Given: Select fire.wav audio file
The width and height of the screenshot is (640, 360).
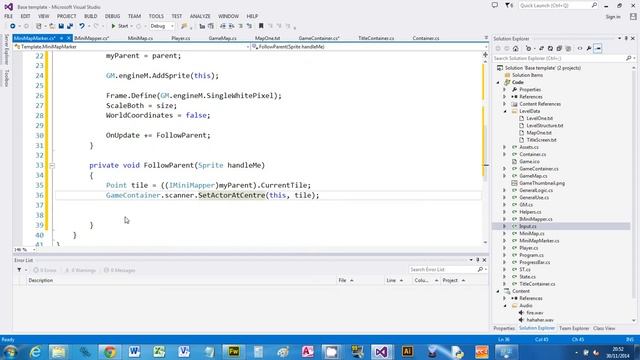Looking at the screenshot, I should tap(535, 313).
